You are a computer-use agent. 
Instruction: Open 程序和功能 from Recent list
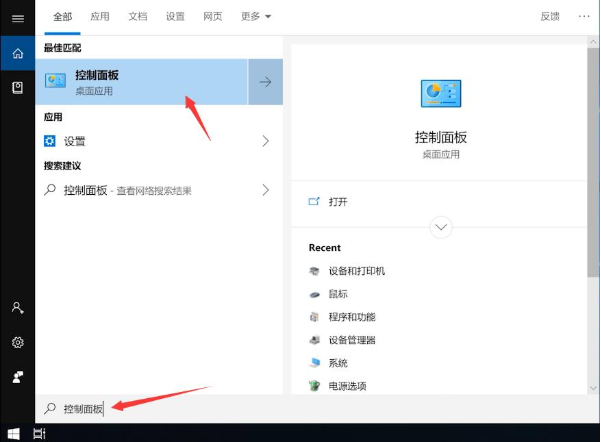(x=352, y=317)
